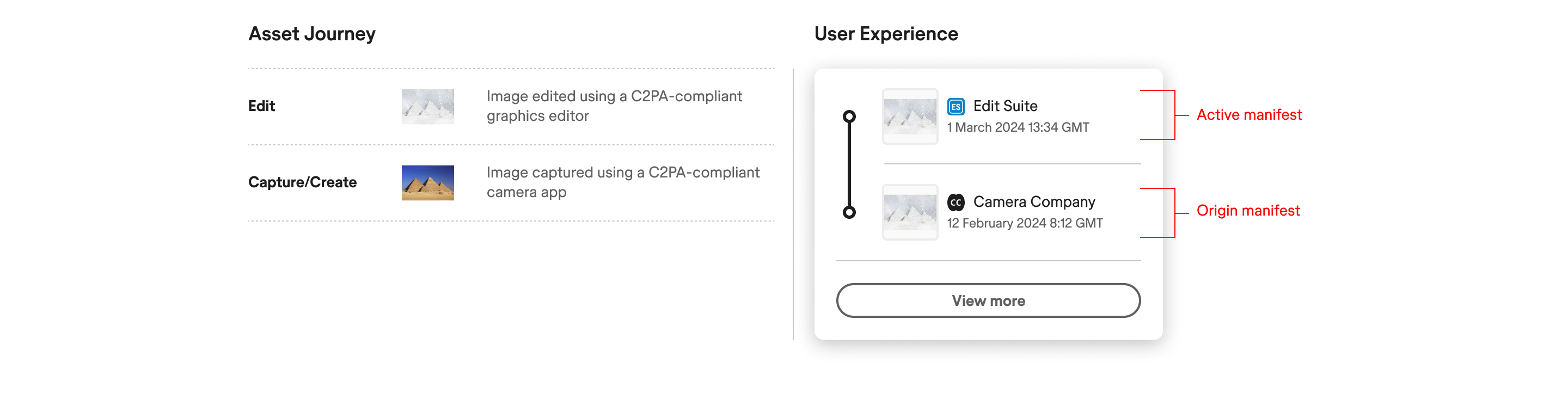Click the 1 March 2024 timestamp
Image resolution: width=1568 pixels, height=405 pixels.
(1018, 127)
